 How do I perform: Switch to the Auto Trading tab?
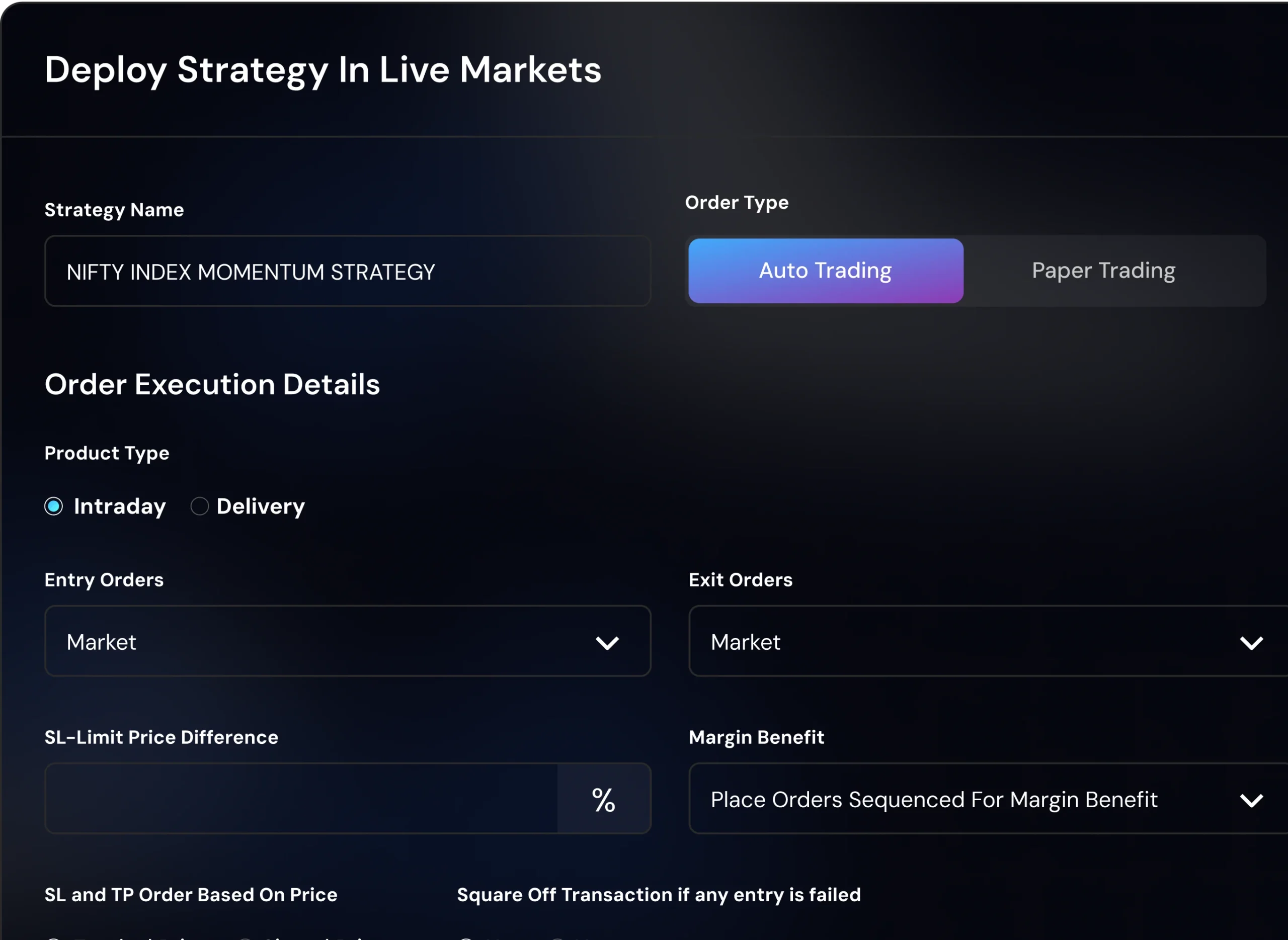[x=825, y=271]
